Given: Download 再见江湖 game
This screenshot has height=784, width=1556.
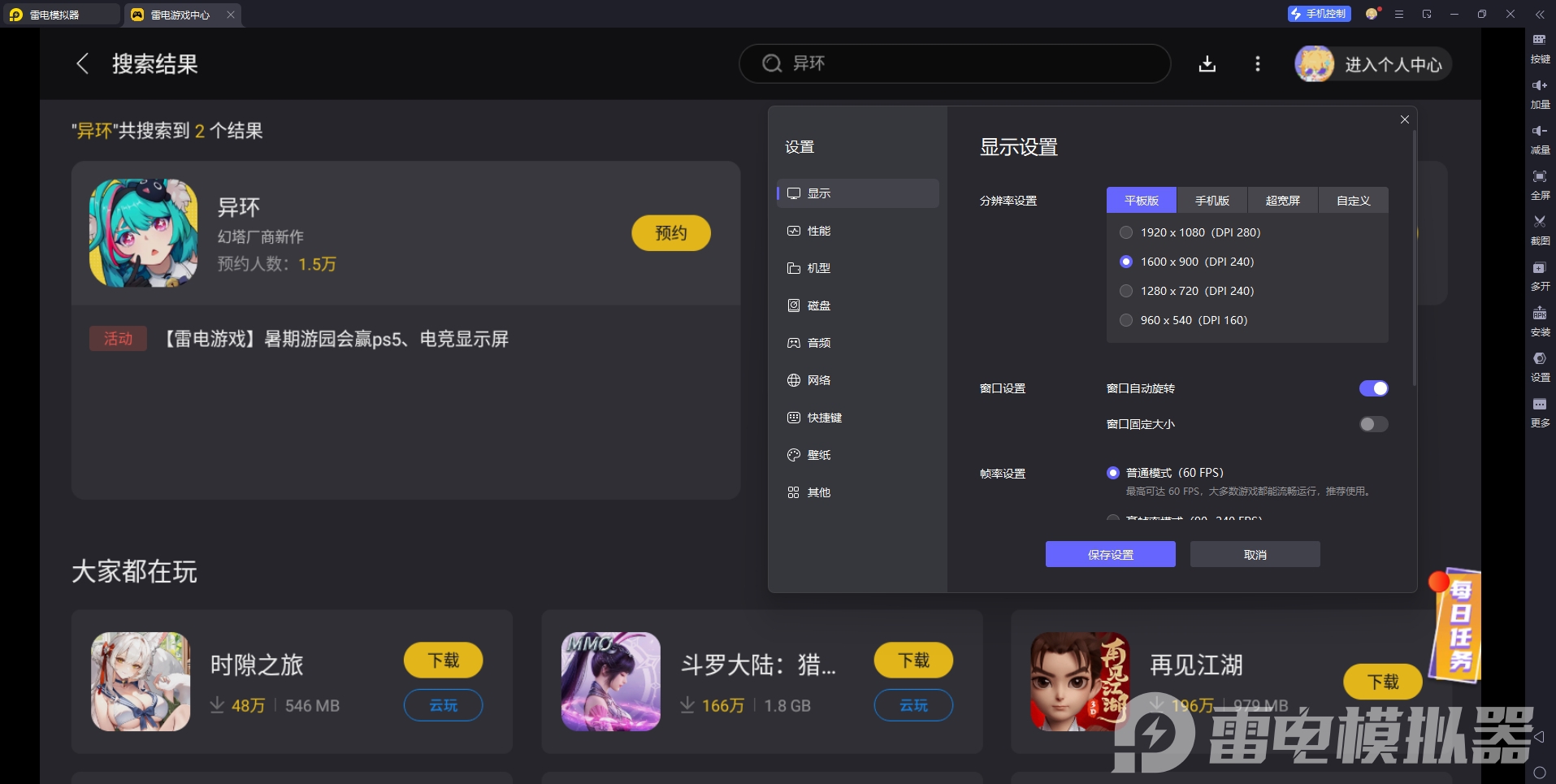Looking at the screenshot, I should 1383,682.
